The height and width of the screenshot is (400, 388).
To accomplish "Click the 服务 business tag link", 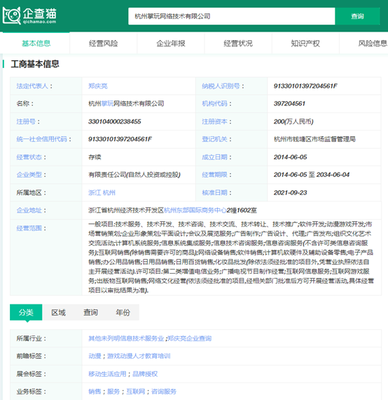I will click(x=114, y=392).
